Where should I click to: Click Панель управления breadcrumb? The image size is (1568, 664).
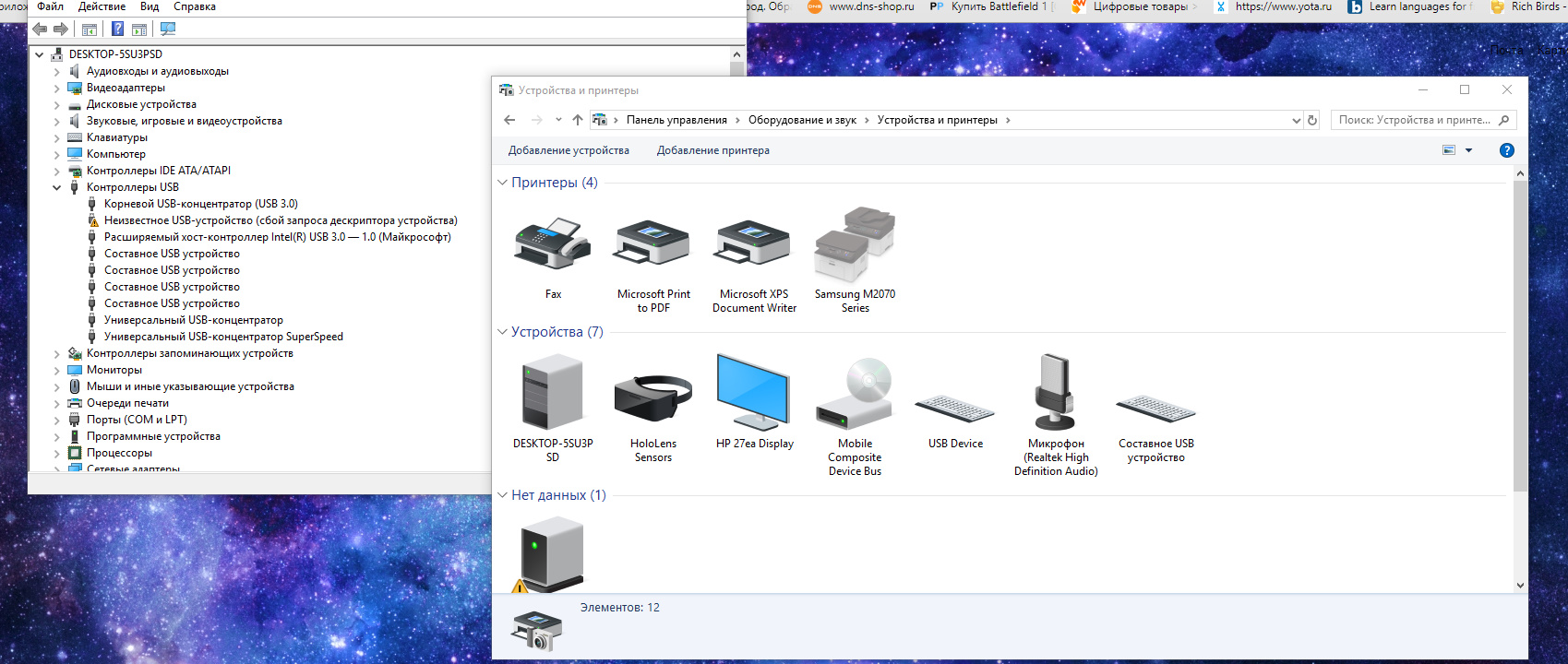[676, 120]
